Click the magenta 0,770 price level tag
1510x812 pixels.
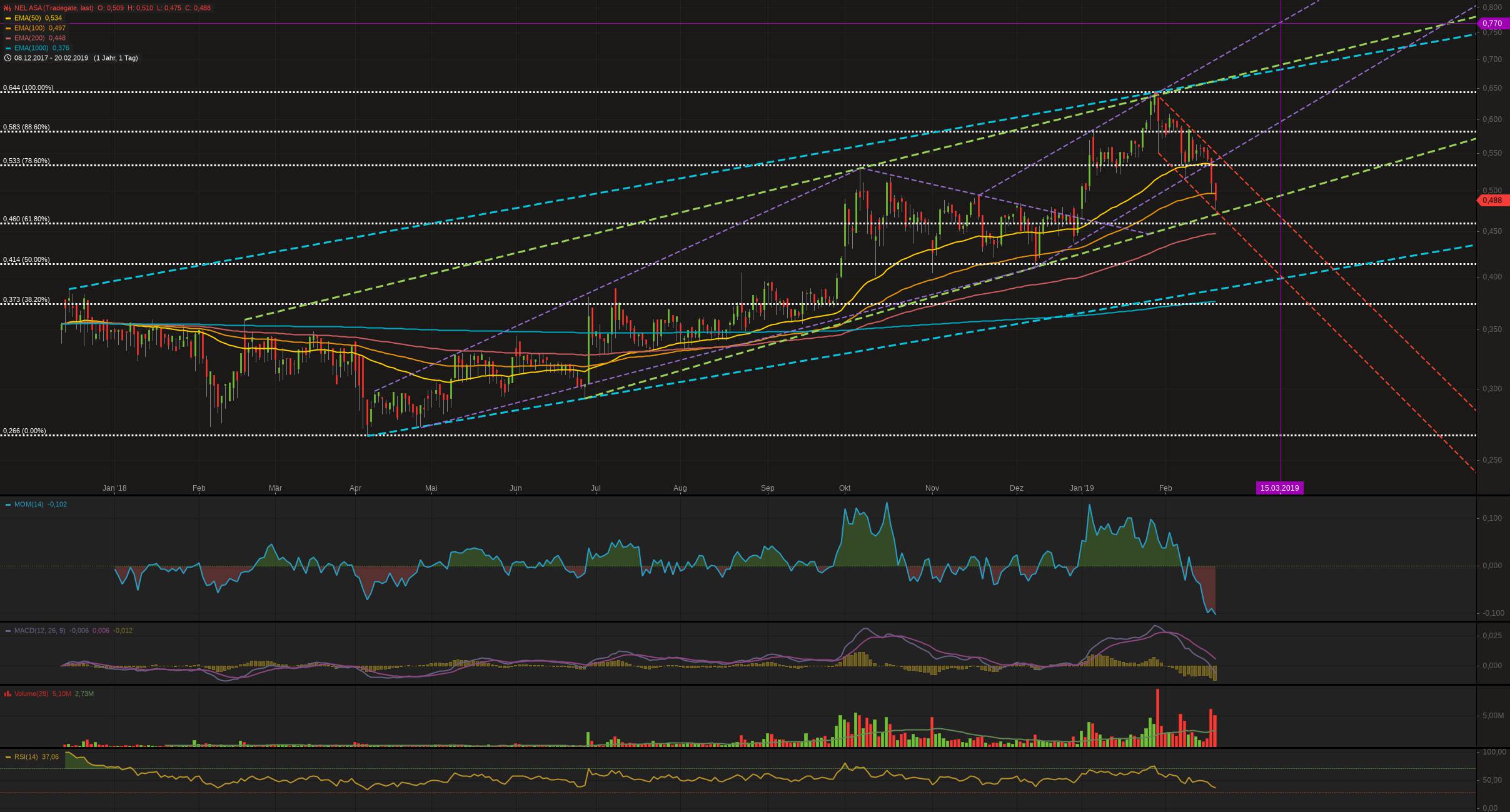(x=1492, y=24)
